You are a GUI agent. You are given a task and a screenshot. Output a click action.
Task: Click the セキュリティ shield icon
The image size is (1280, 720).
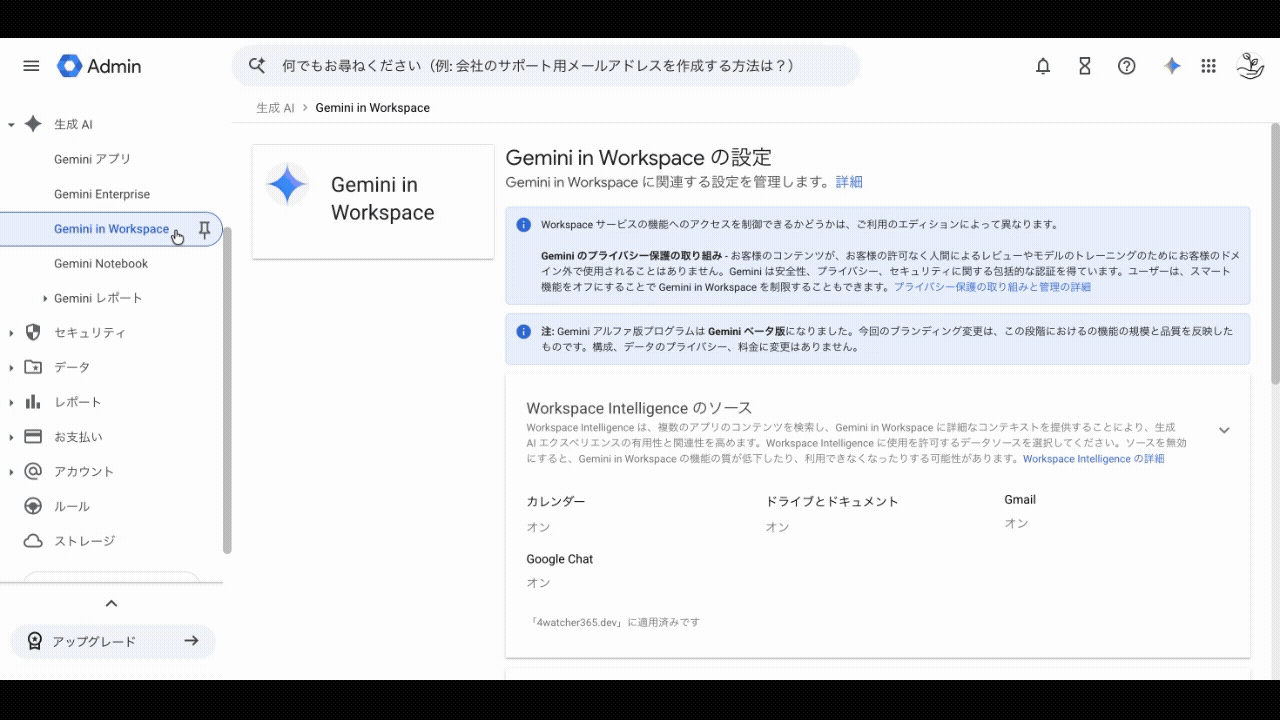(x=33, y=332)
